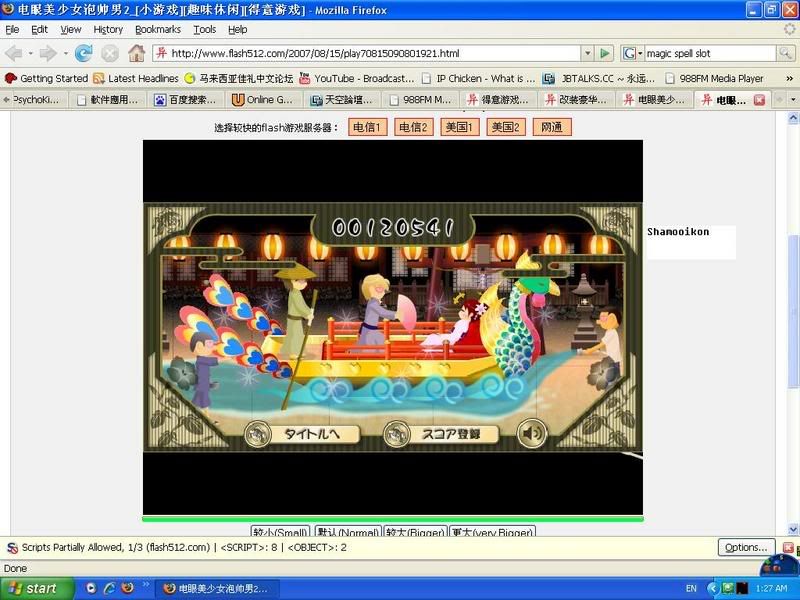Click the Forward navigation arrow

(x=48, y=53)
